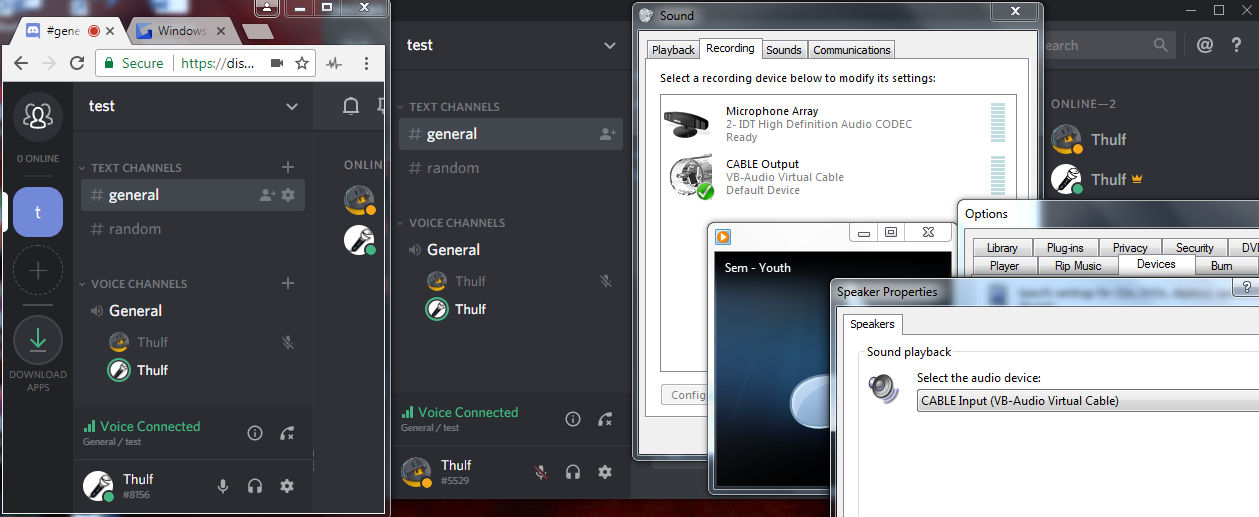Open user settings gear in desktop Discord

point(605,472)
